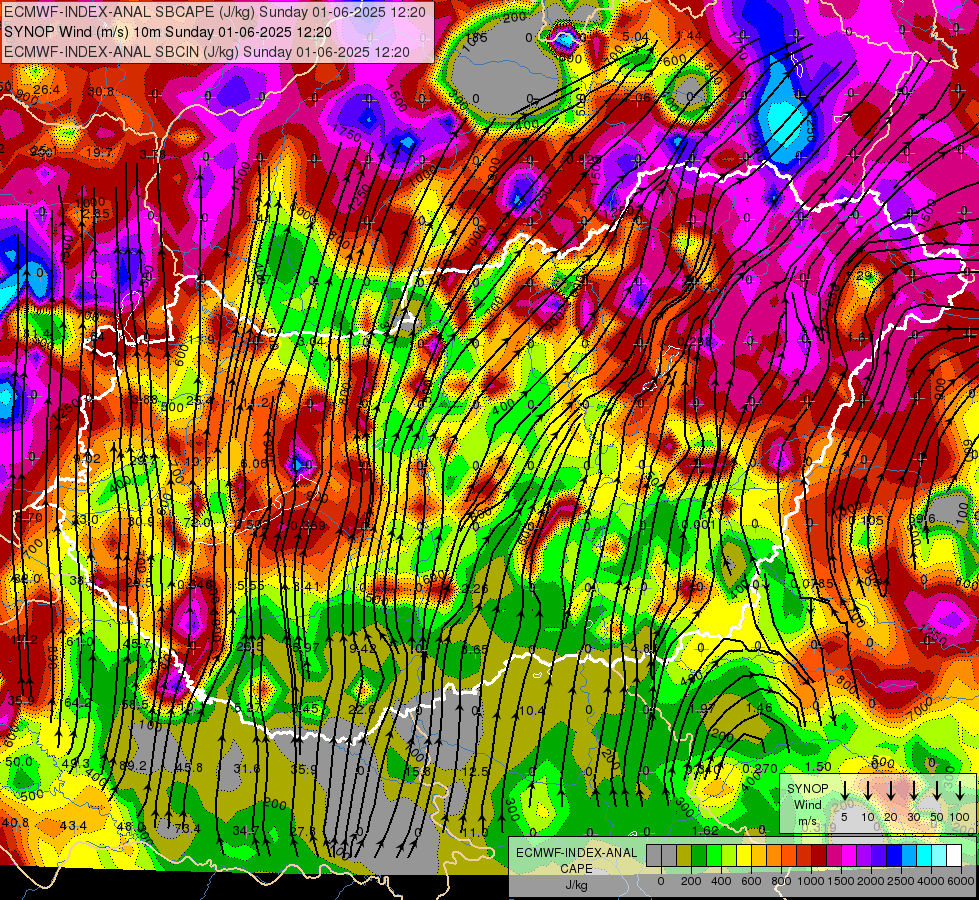Click the 30 m/s wind arrow in legend
The width and height of the screenshot is (979, 900).
(x=913, y=791)
